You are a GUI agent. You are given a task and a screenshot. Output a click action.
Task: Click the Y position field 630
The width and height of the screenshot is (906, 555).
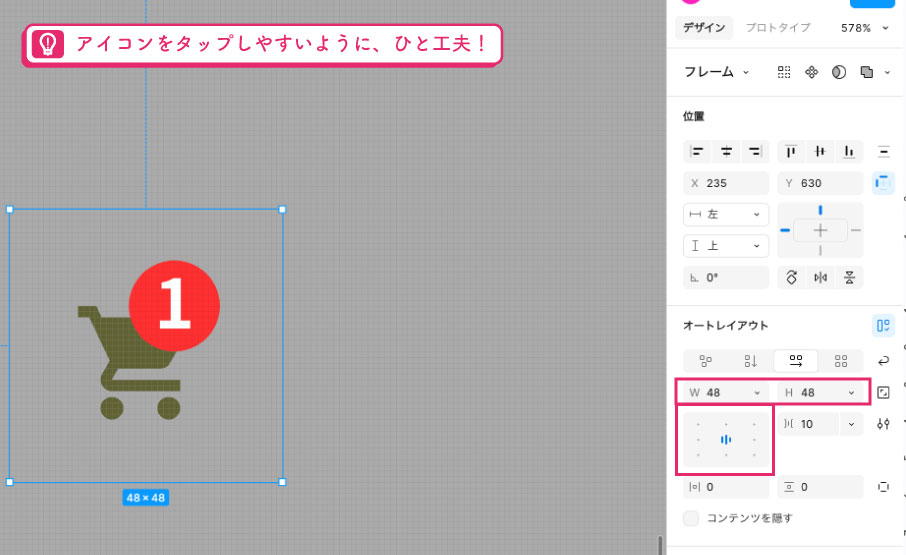(x=820, y=183)
